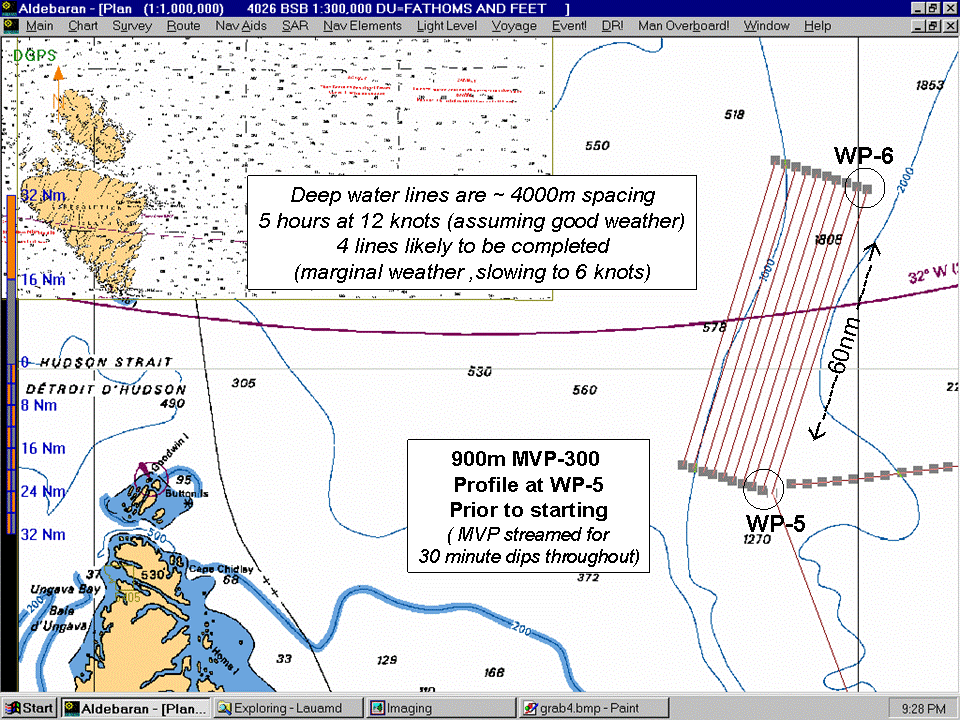This screenshot has width=960, height=720.
Task: Click the magenta marker at Goodwin Island
Action: pos(148,469)
